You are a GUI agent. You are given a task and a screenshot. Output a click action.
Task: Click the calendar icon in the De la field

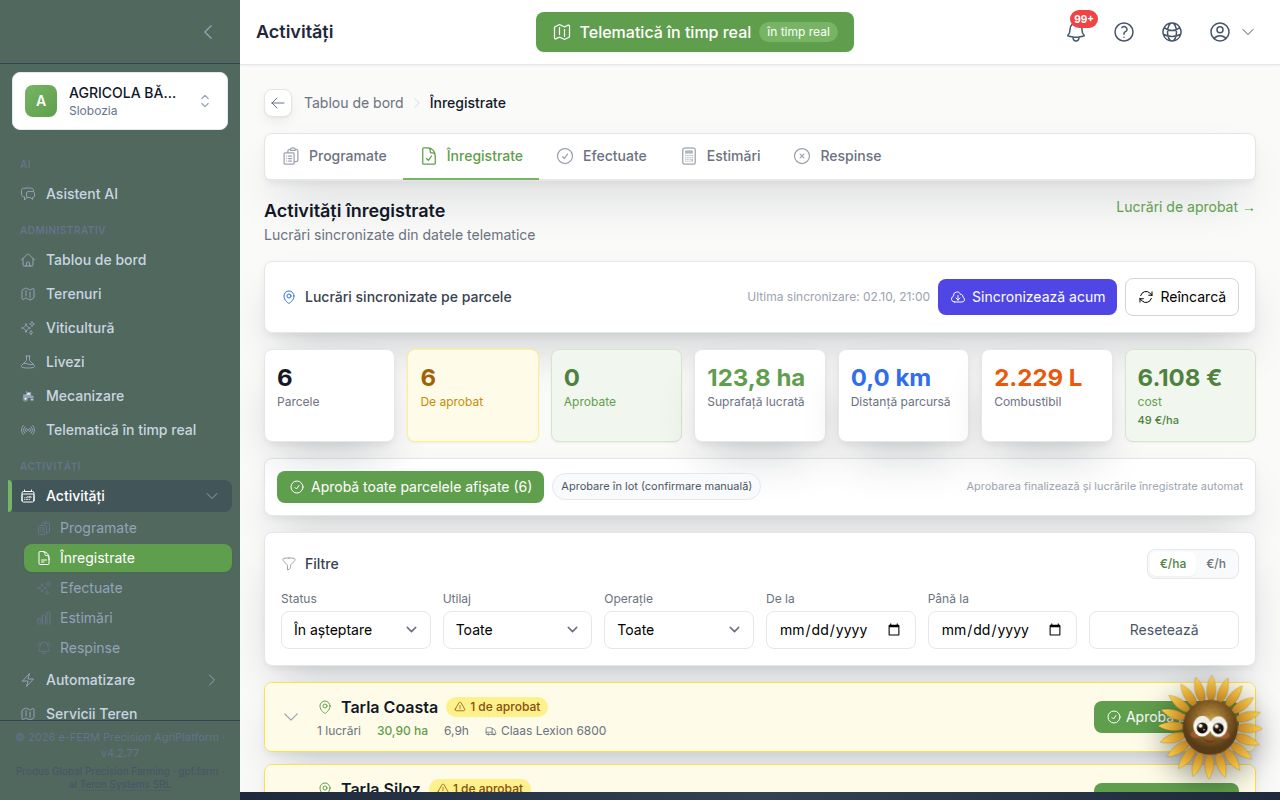(894, 630)
